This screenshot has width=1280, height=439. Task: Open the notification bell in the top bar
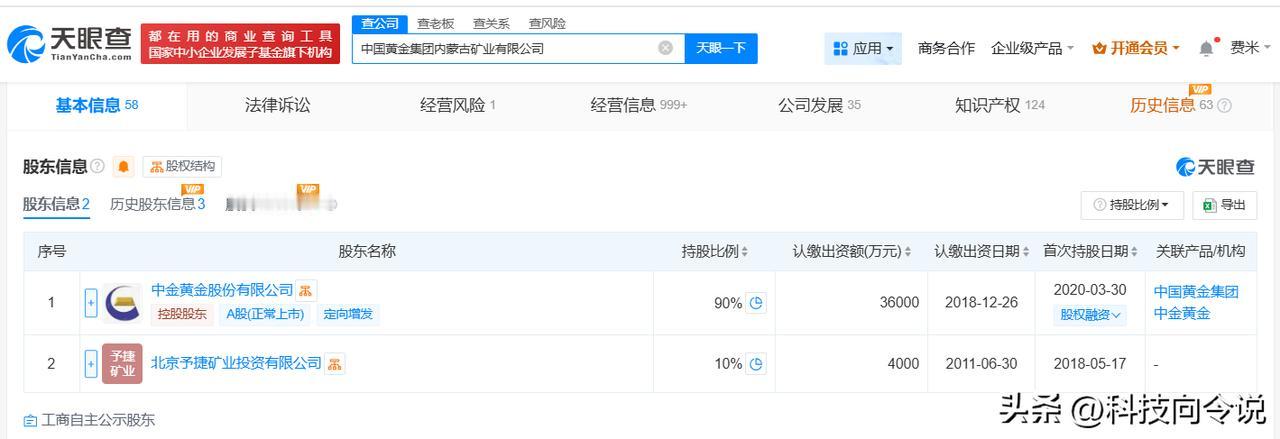point(1206,48)
